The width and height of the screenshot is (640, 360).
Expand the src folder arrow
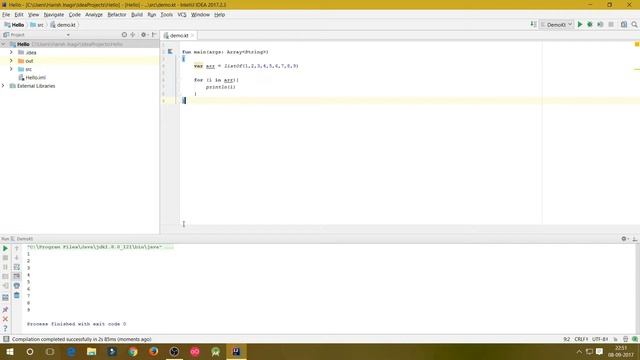tap(11, 69)
